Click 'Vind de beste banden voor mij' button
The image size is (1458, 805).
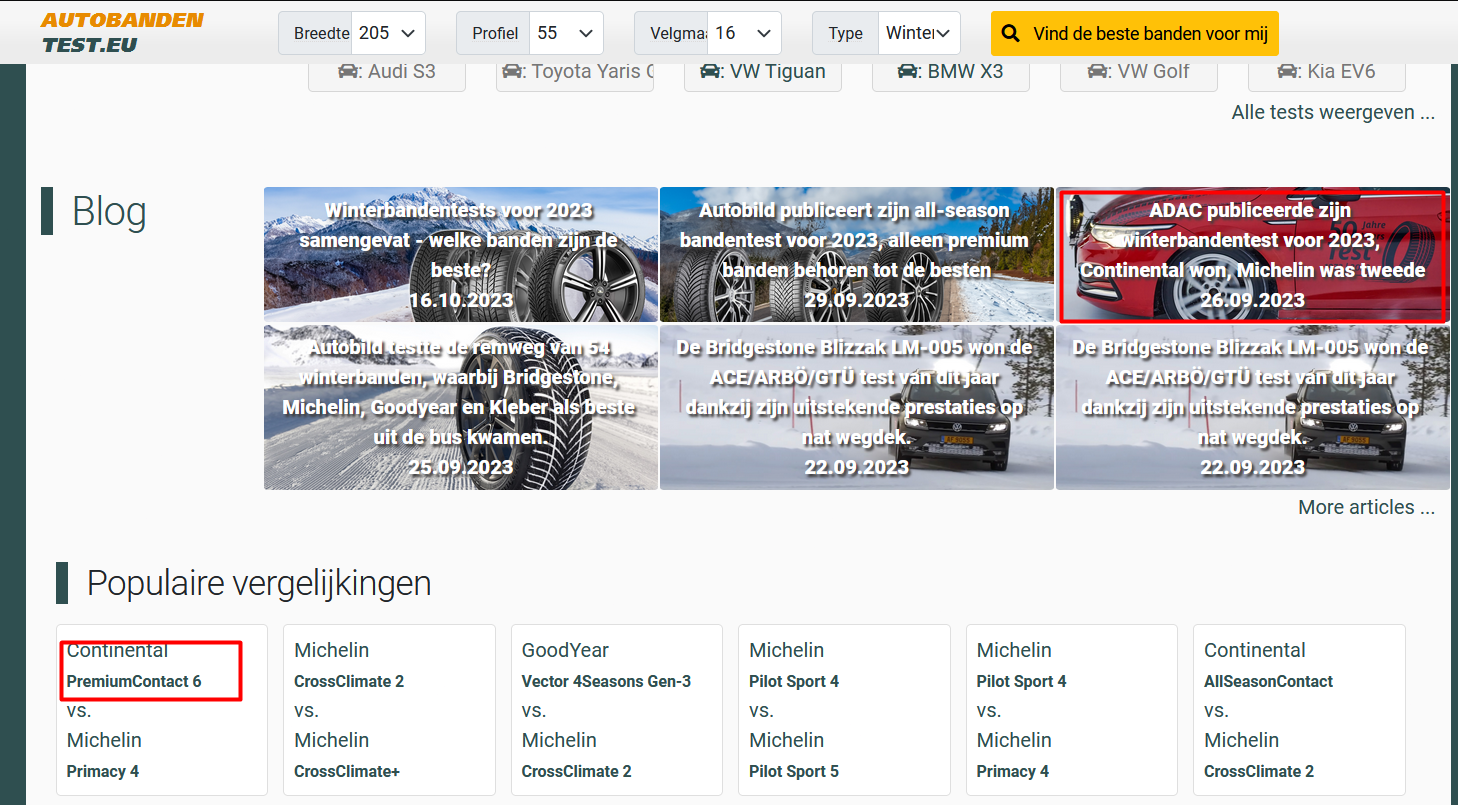[1135, 33]
